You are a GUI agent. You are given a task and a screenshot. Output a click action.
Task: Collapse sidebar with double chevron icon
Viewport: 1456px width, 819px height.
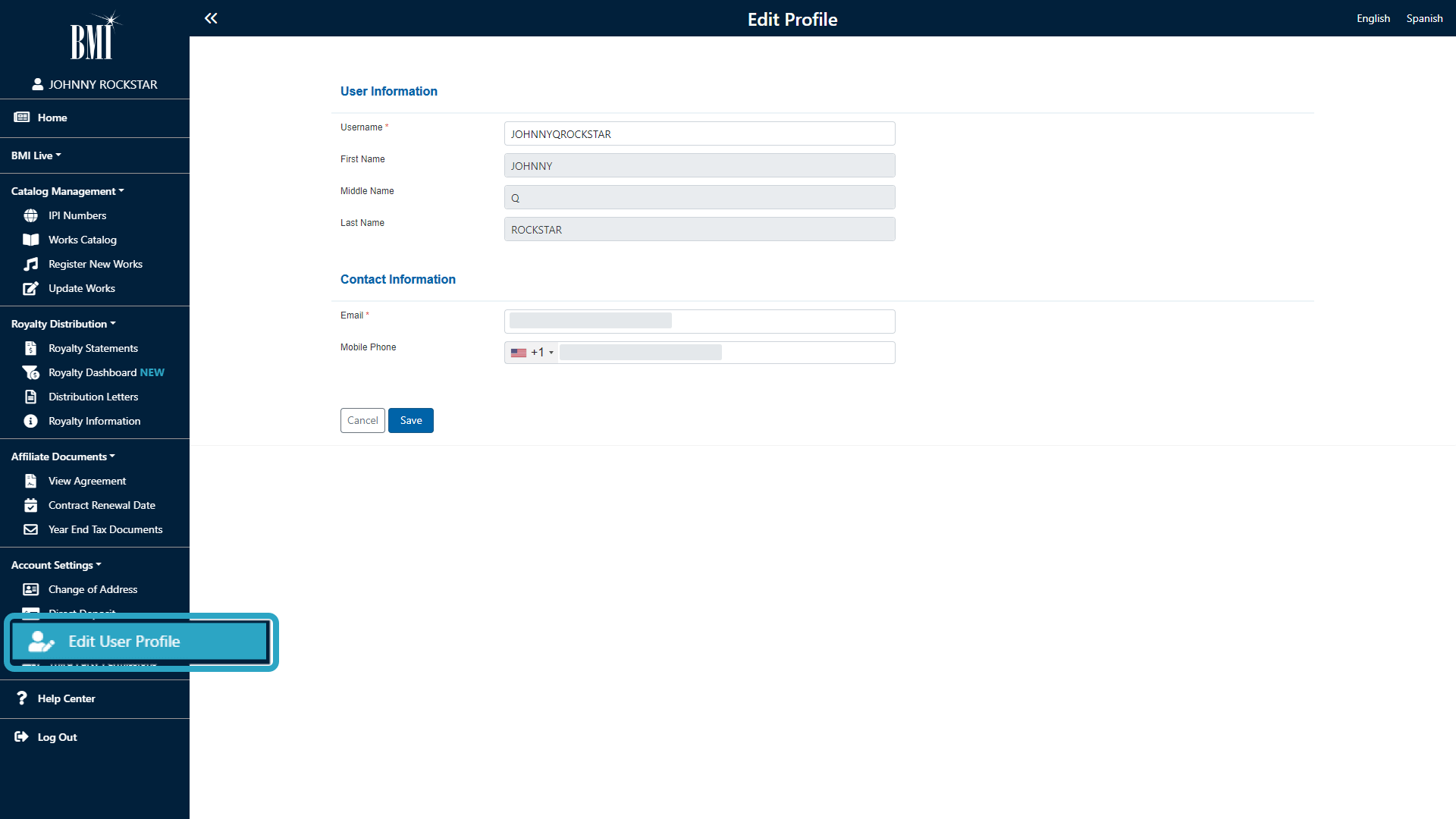[x=211, y=18]
